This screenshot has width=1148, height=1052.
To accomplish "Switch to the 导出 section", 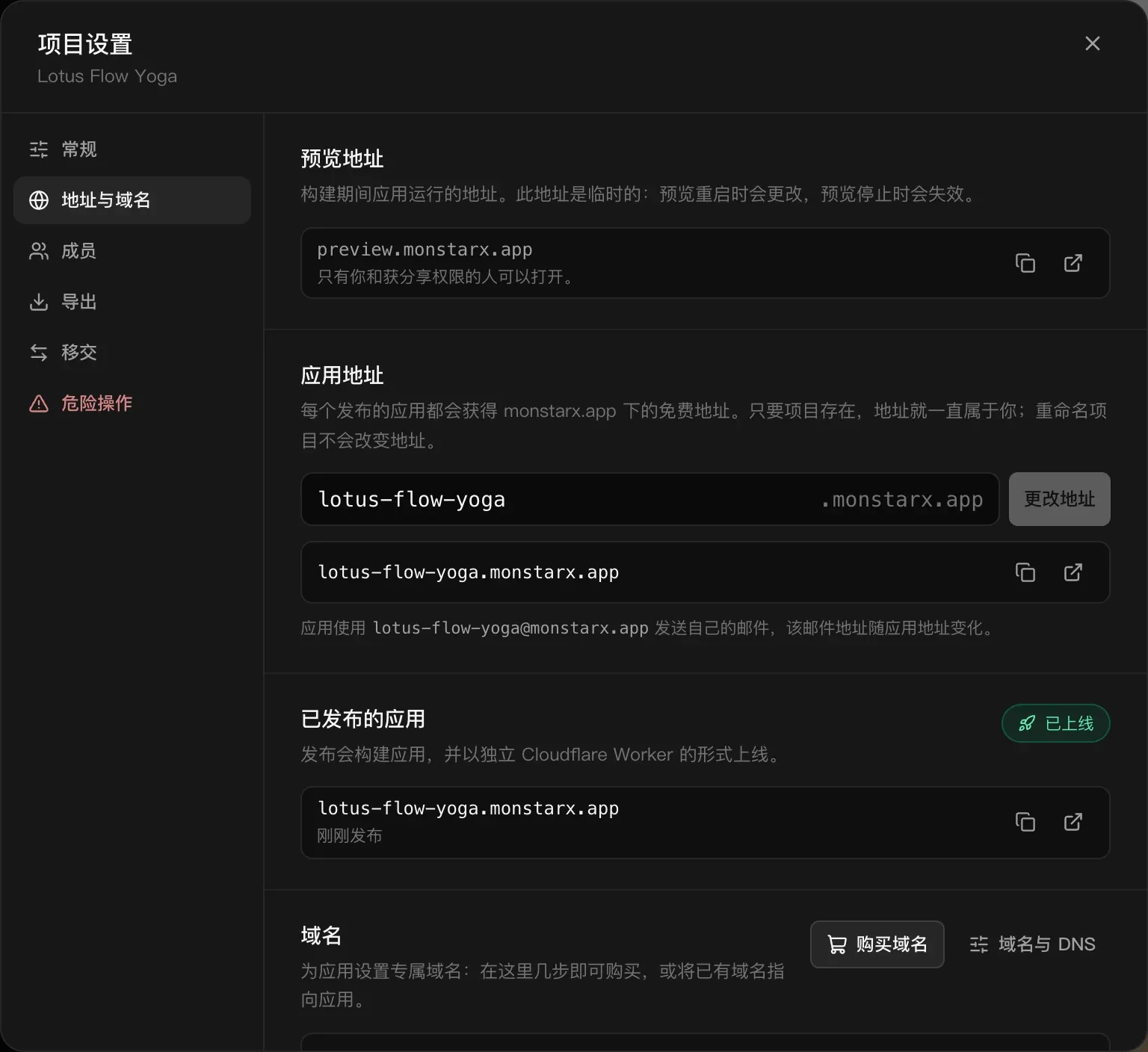I will (x=132, y=302).
